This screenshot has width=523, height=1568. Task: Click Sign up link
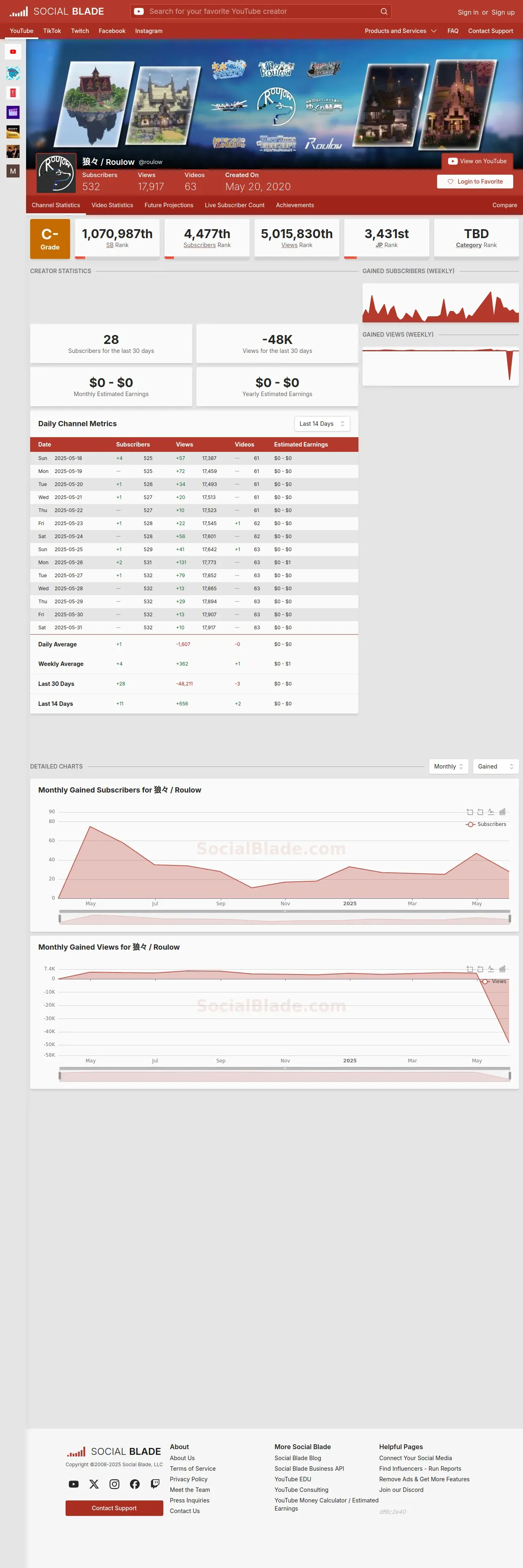coord(503,12)
